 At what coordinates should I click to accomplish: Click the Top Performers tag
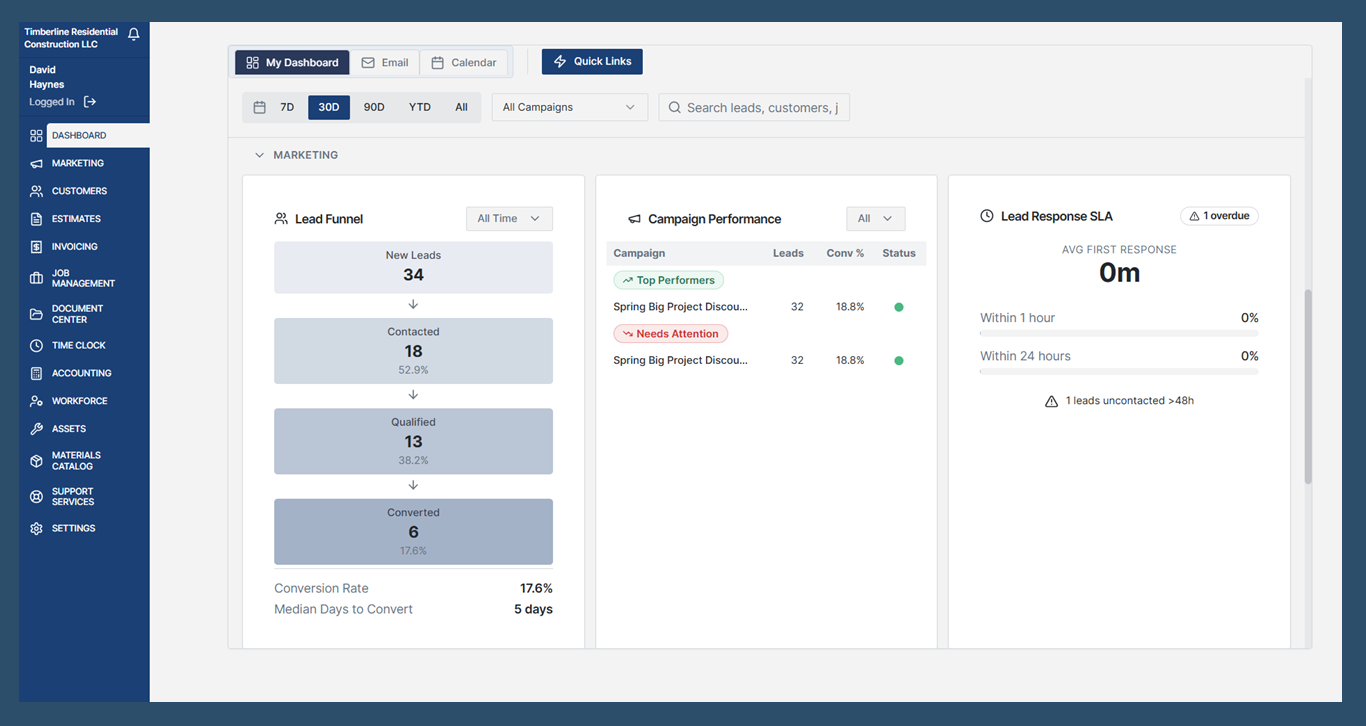pyautogui.click(x=668, y=280)
